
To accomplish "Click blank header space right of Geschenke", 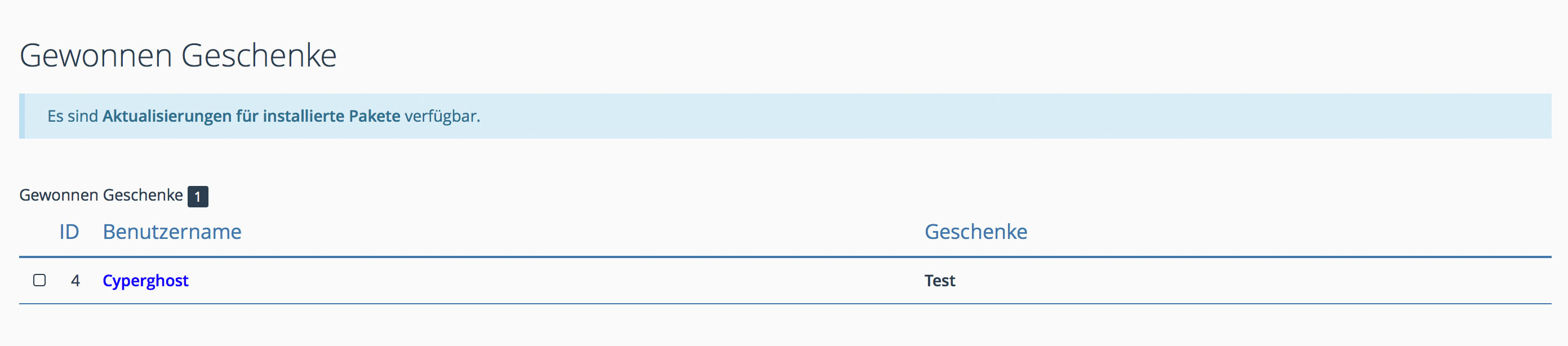I will [1278, 232].
